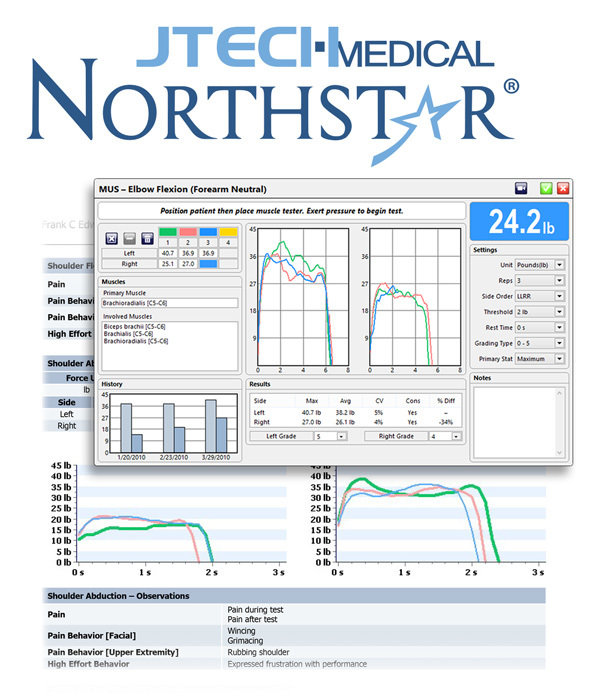The height and width of the screenshot is (700, 600).
Task: Select the pink trial 2 color swatch
Action: pos(188,232)
